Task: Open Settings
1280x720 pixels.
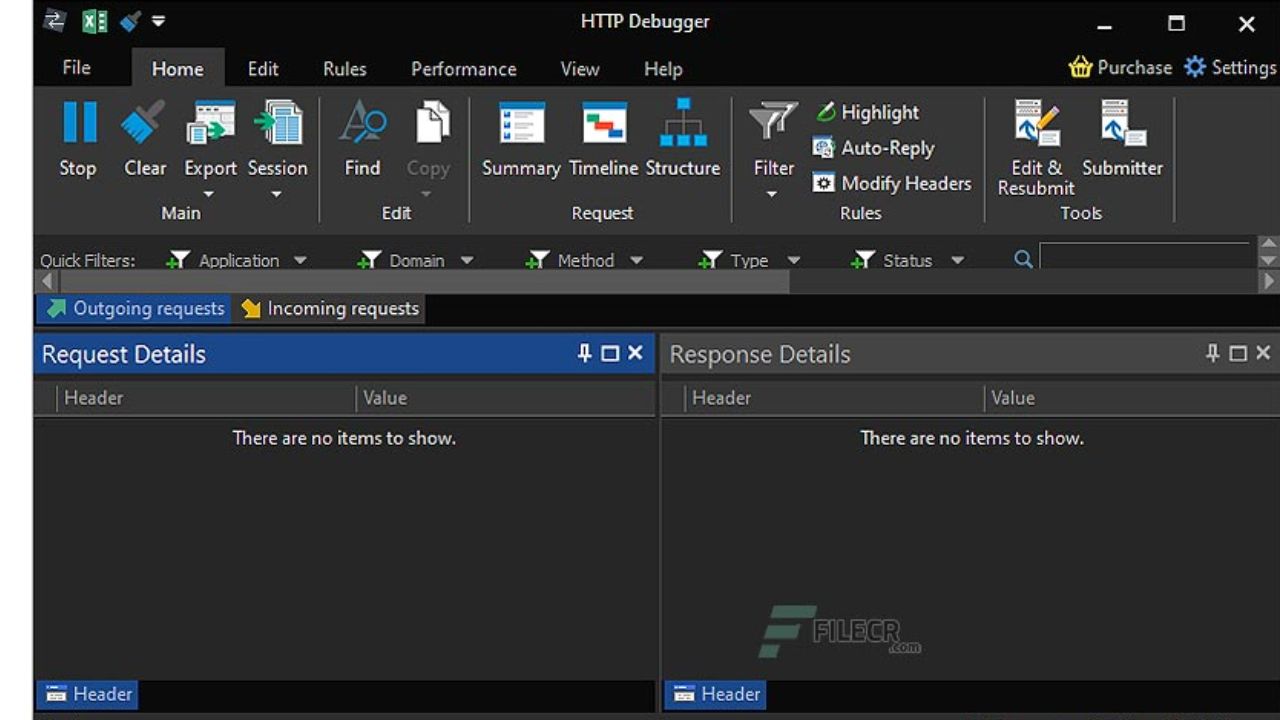Action: click(1230, 67)
